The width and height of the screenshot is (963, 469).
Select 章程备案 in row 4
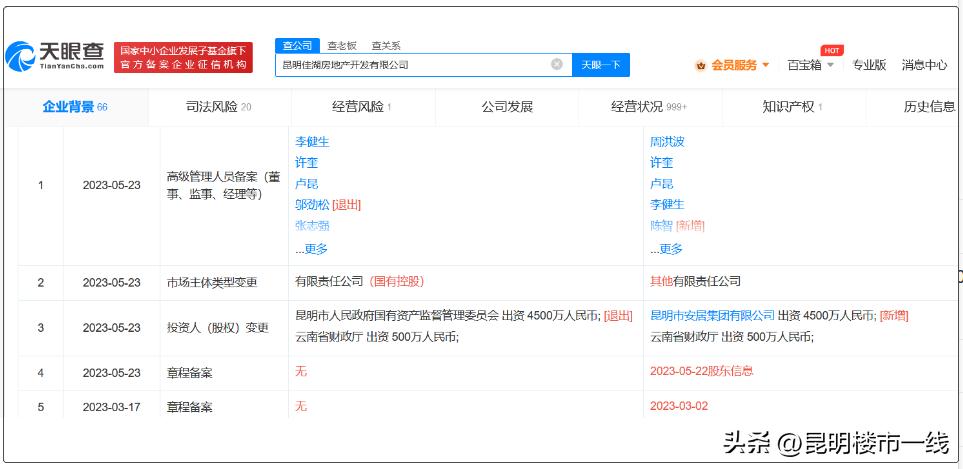click(189, 373)
